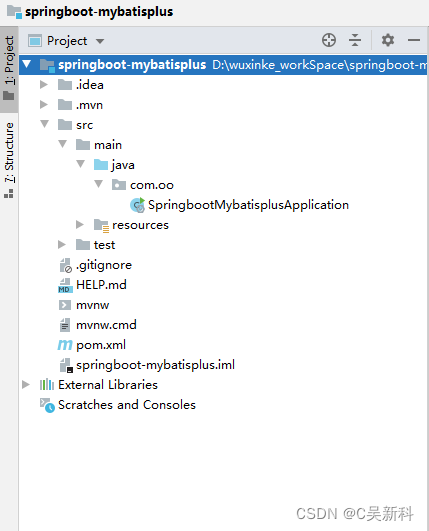
Task: Click the External Libraries bars icon
Action: [x=47, y=385]
